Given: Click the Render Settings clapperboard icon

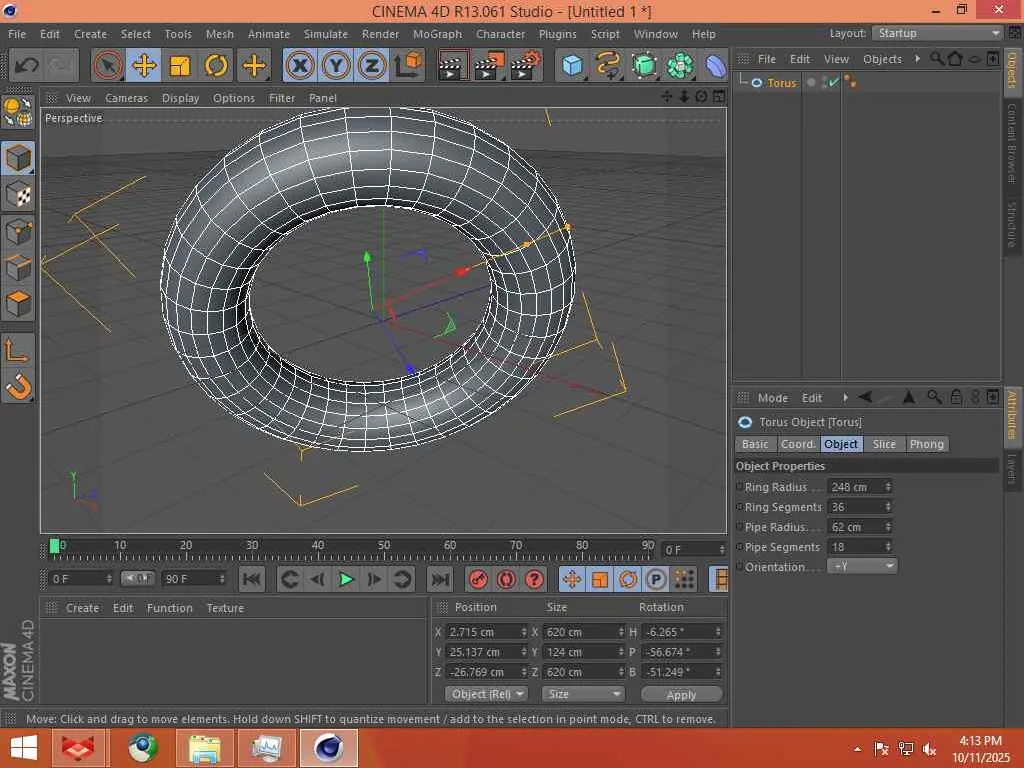Looking at the screenshot, I should pyautogui.click(x=525, y=66).
